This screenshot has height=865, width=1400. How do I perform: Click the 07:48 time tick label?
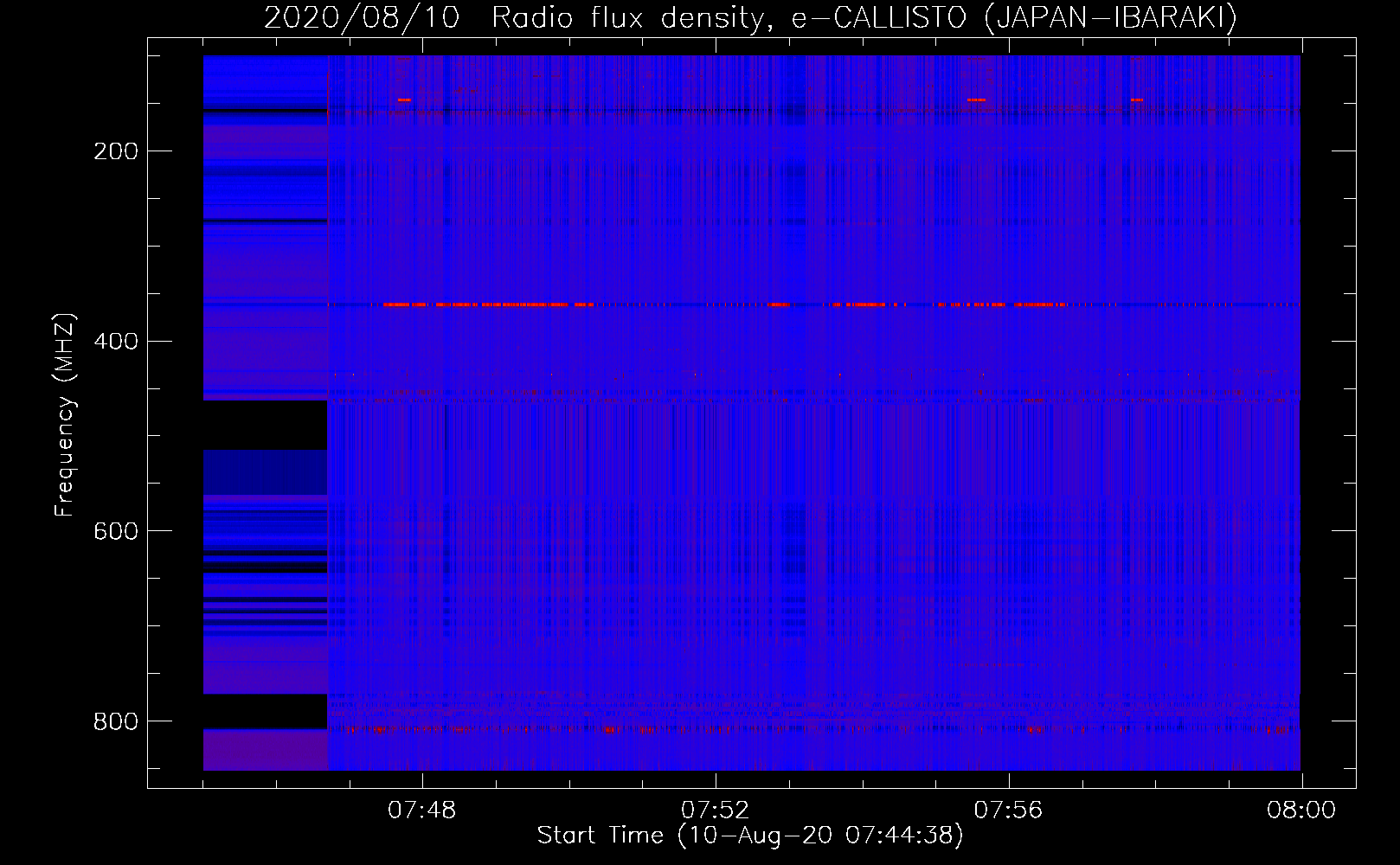[x=422, y=811]
